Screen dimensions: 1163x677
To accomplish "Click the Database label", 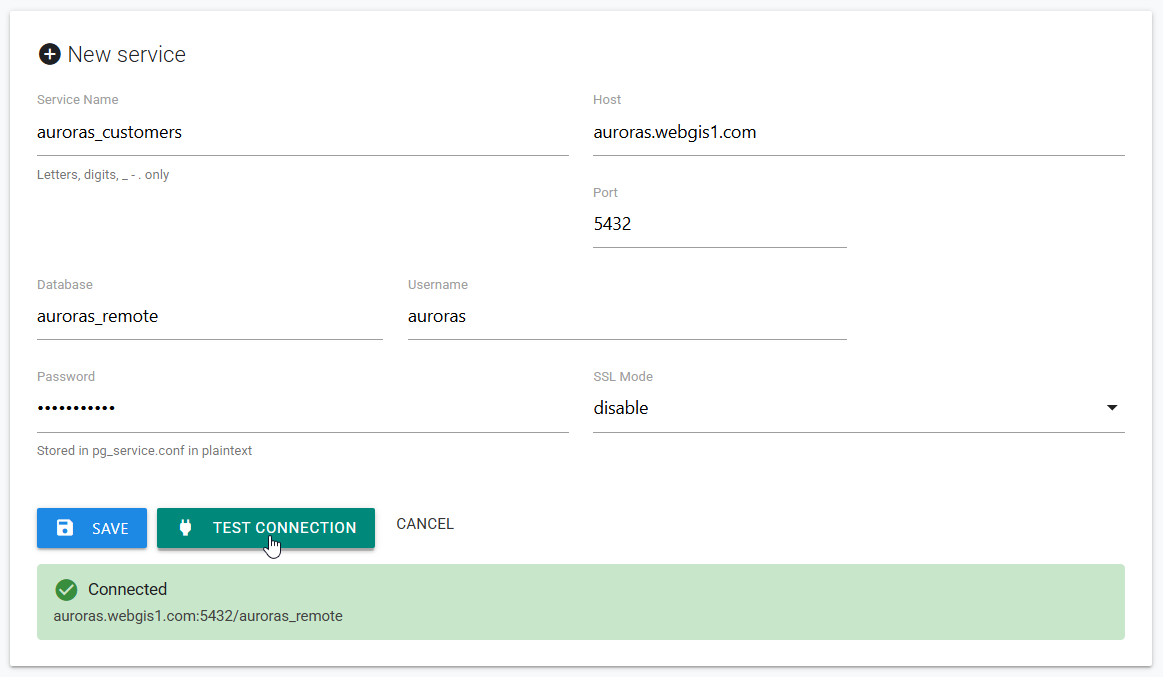I will click(65, 285).
